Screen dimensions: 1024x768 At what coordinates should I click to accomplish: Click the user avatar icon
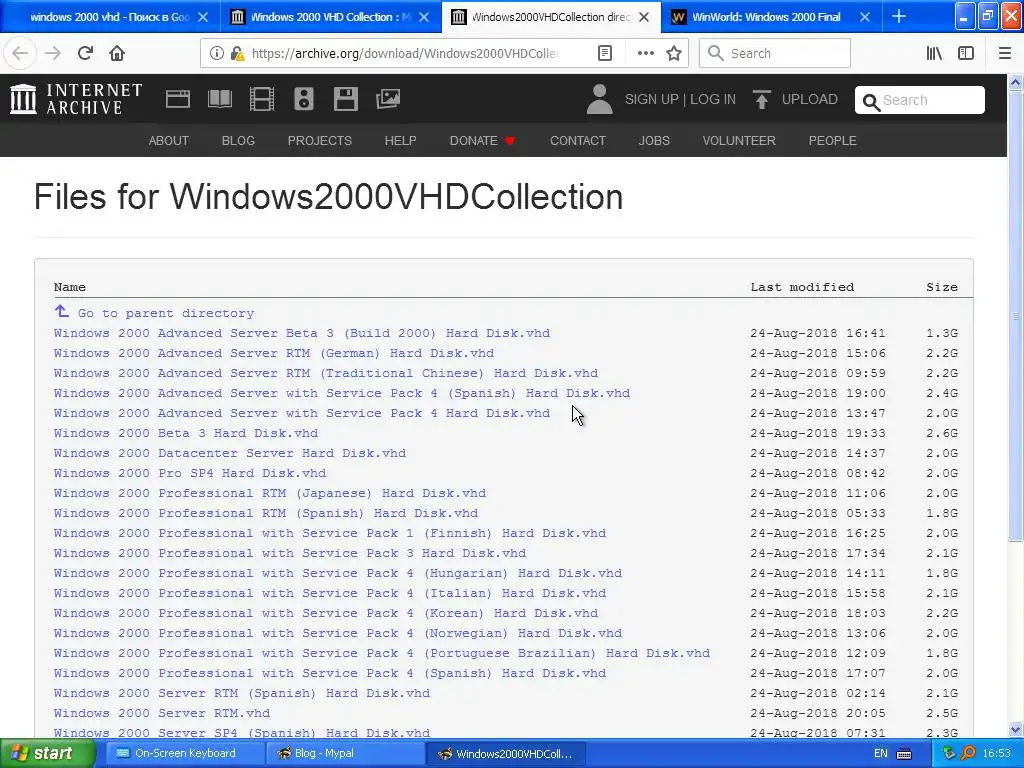[599, 99]
